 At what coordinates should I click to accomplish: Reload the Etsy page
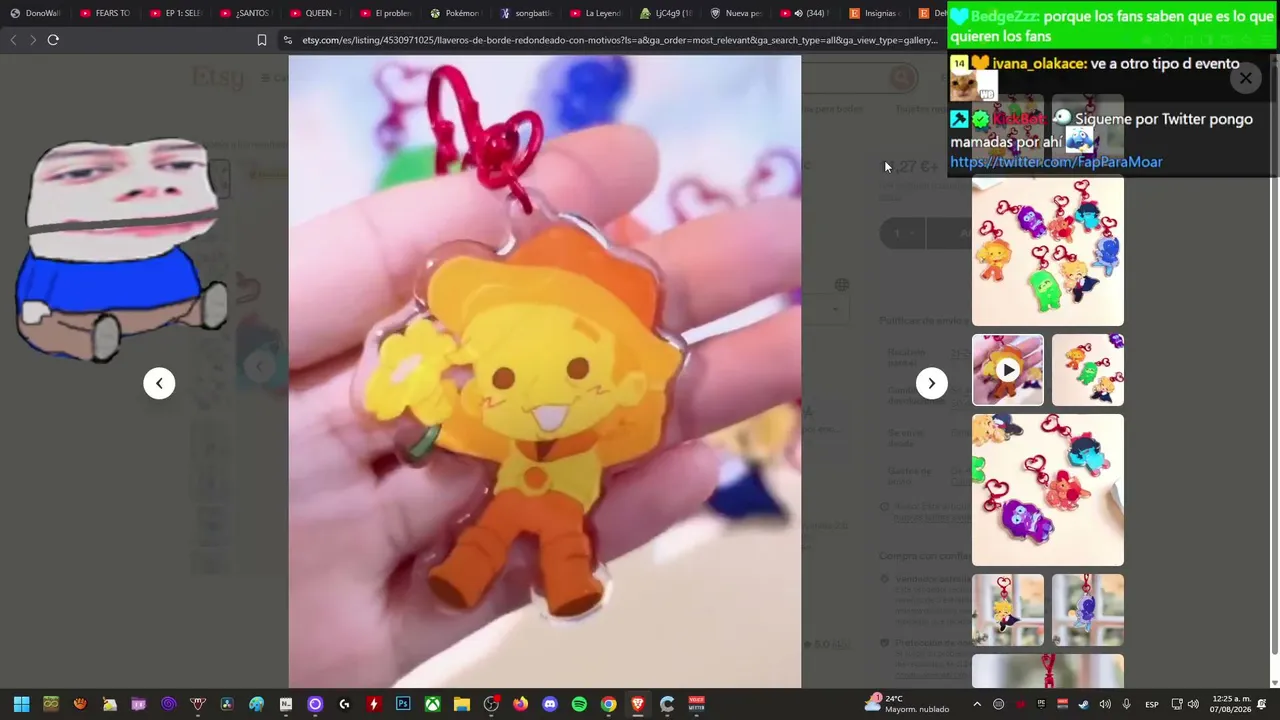click(53, 40)
